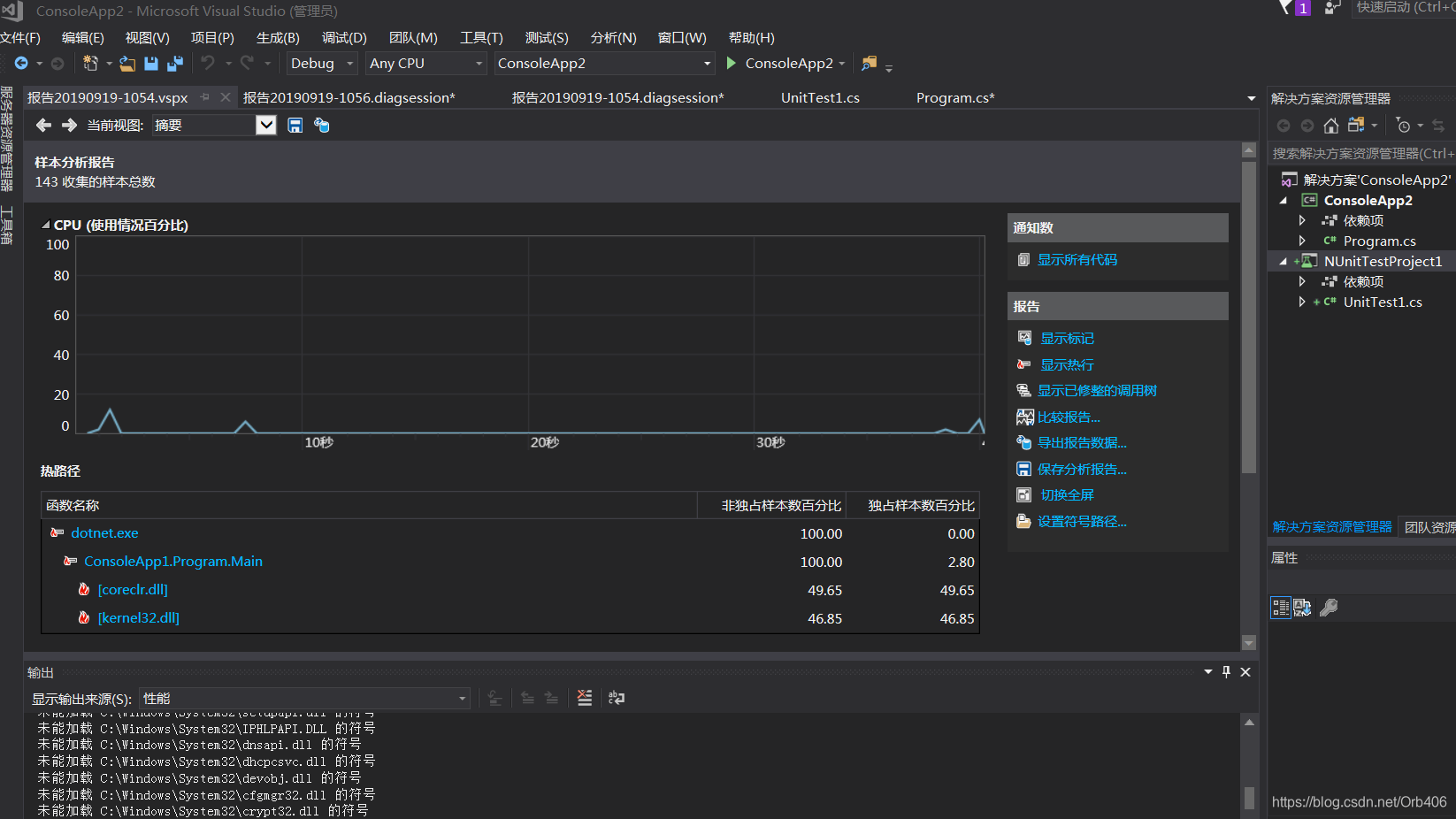Open the output window options dropdown arrow
Image resolution: width=1456 pixels, height=819 pixels.
tap(1208, 672)
